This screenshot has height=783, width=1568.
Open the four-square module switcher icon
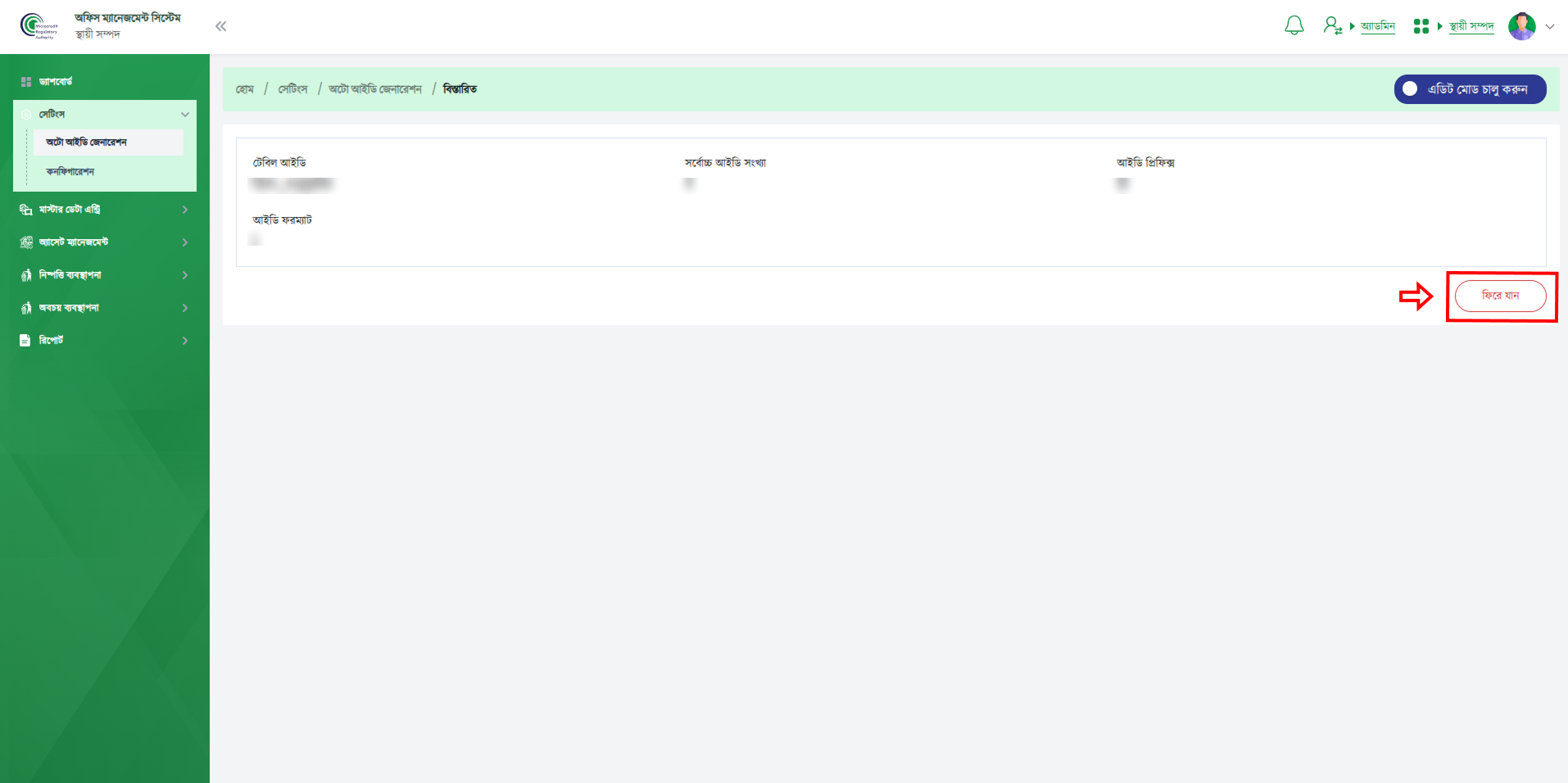[1421, 26]
